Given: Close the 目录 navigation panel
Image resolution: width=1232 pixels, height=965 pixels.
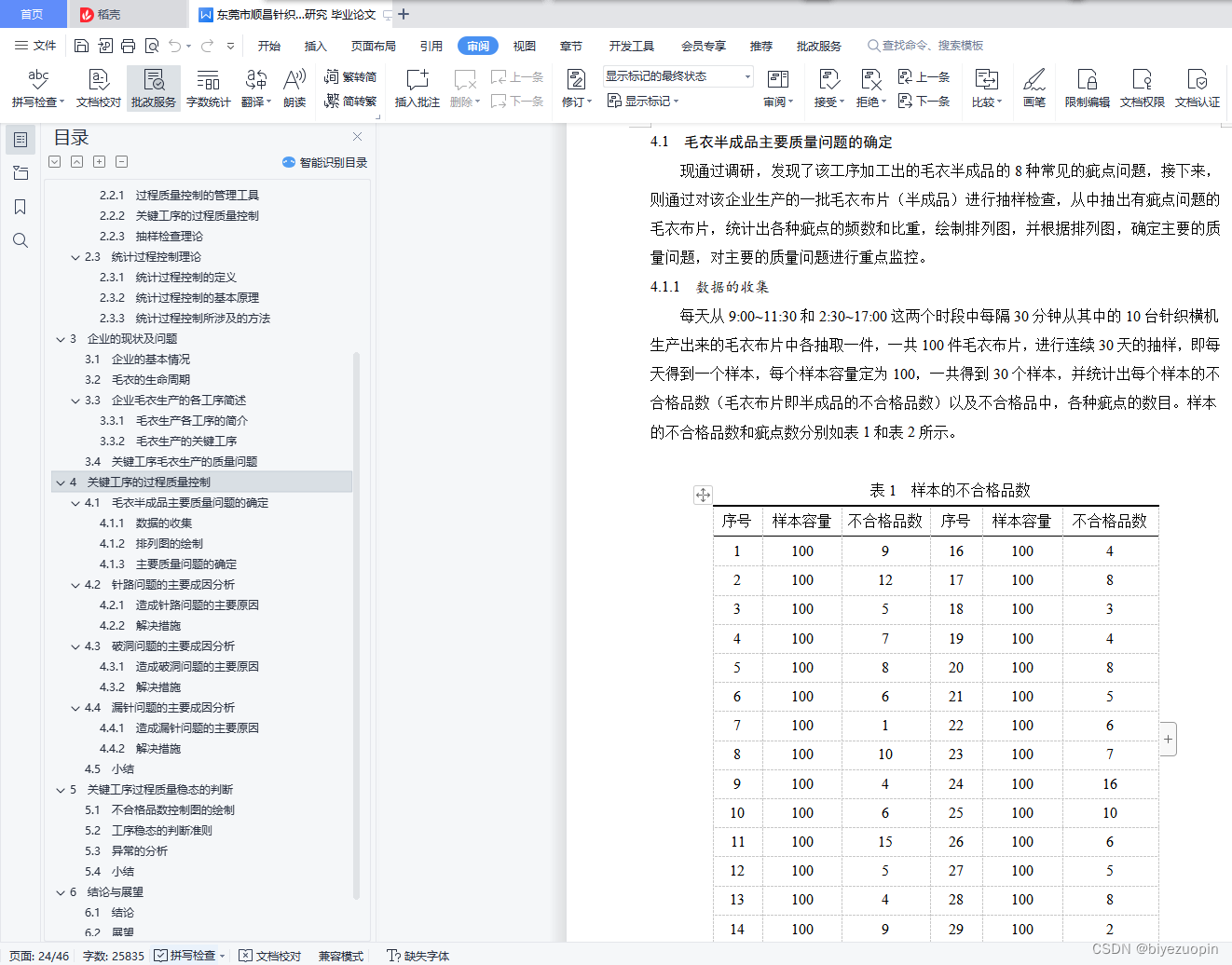Looking at the screenshot, I should coord(357,136).
